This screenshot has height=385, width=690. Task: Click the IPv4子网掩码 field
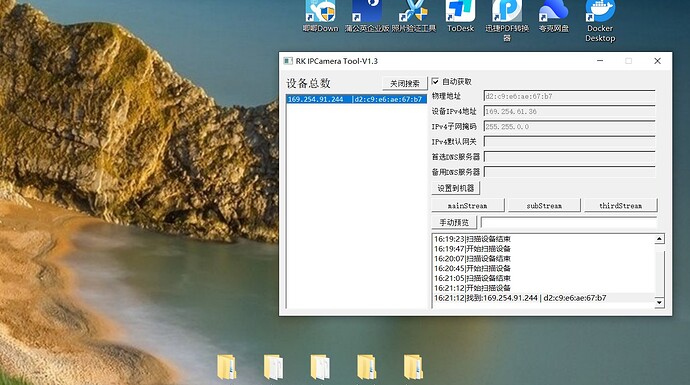click(569, 127)
